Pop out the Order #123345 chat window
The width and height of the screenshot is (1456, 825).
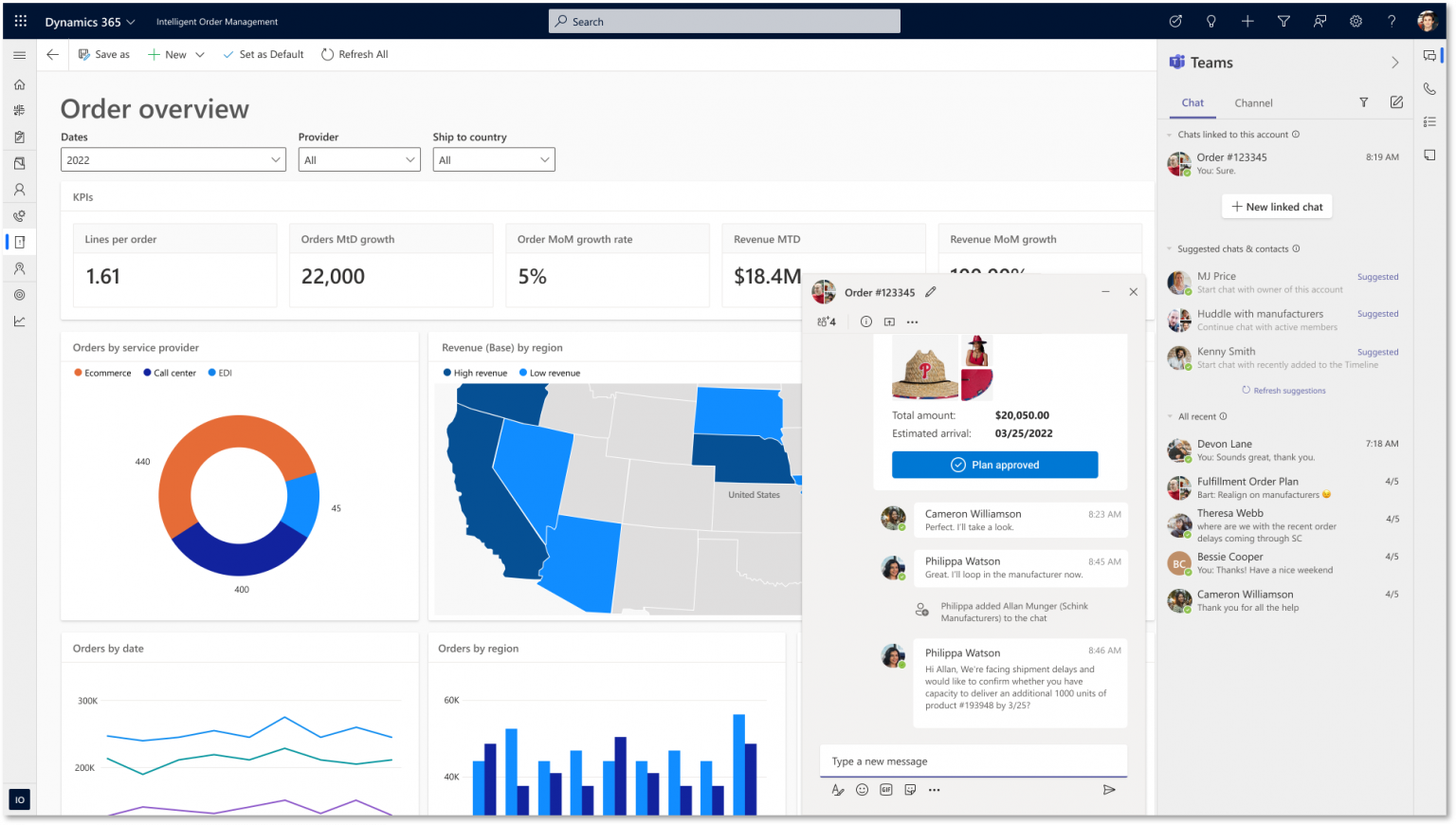889,321
